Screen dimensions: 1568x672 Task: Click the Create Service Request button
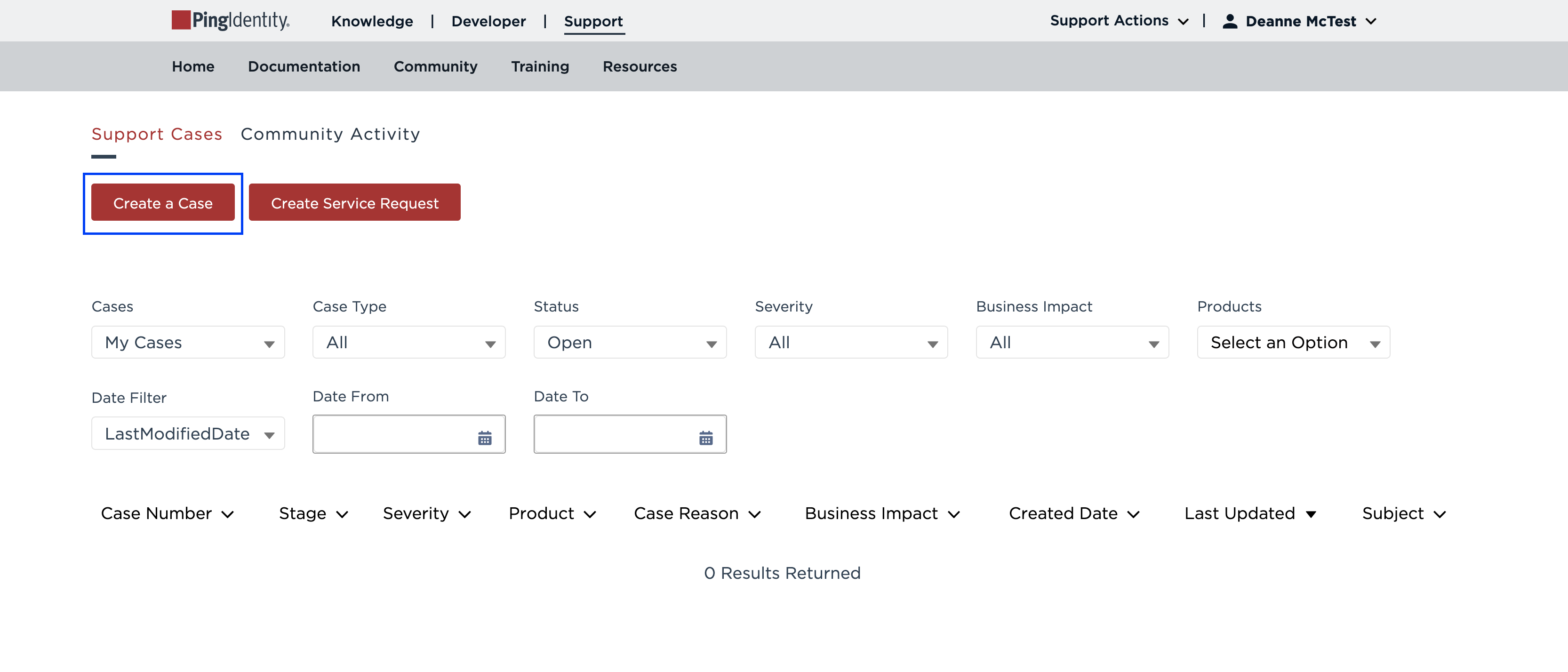pos(354,203)
